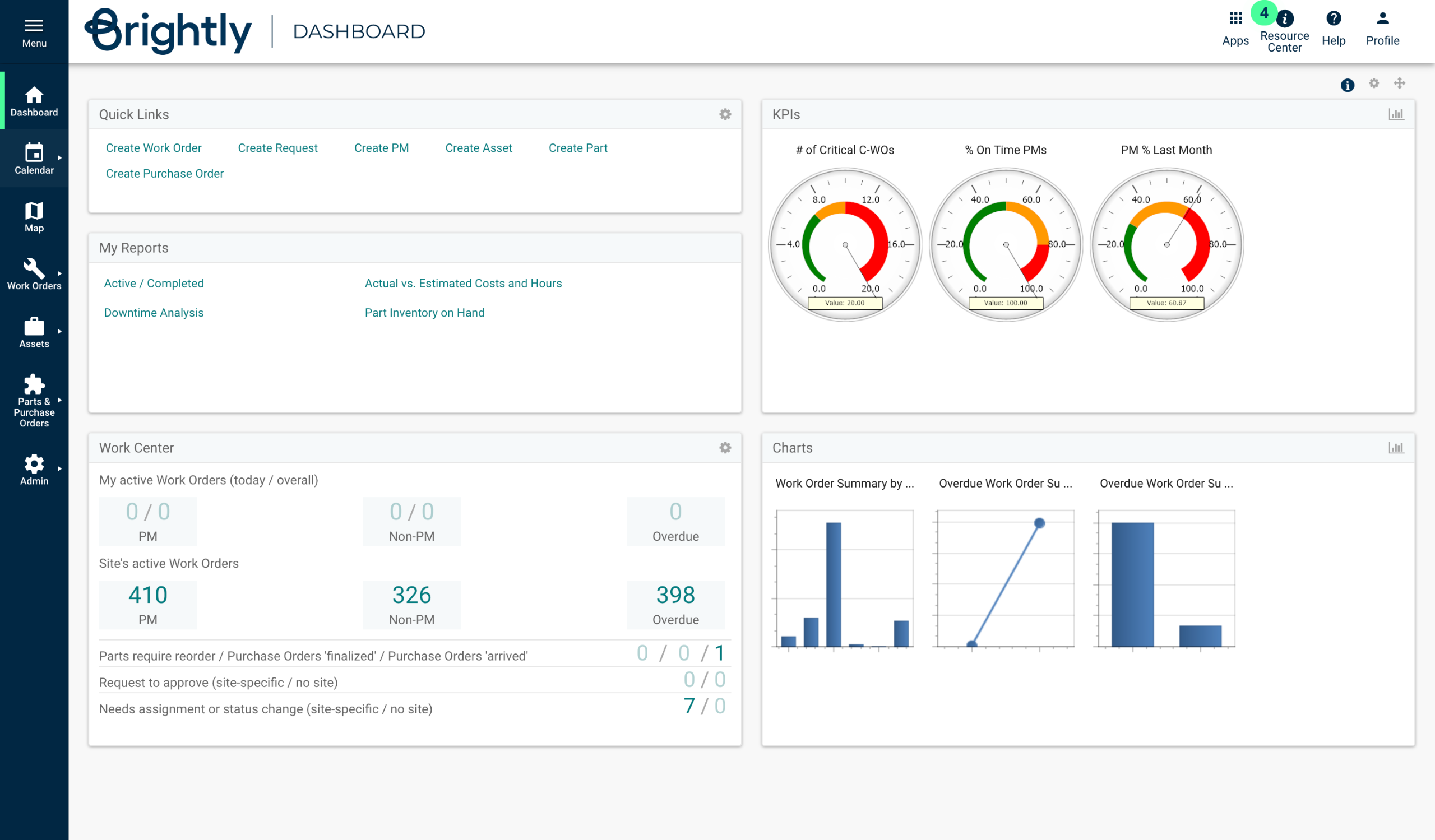Click the PM % Last Month gauge
Image resolution: width=1435 pixels, height=840 pixels.
[1166, 245]
